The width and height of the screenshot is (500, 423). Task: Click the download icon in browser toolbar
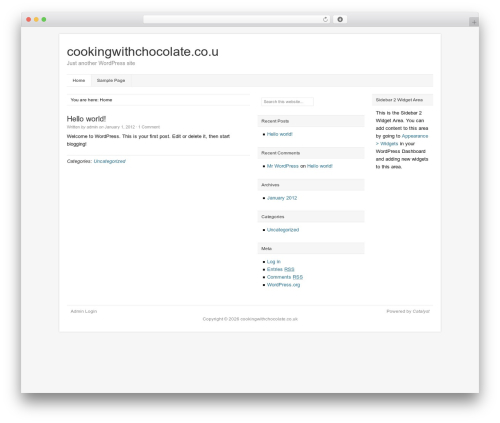[x=340, y=19]
